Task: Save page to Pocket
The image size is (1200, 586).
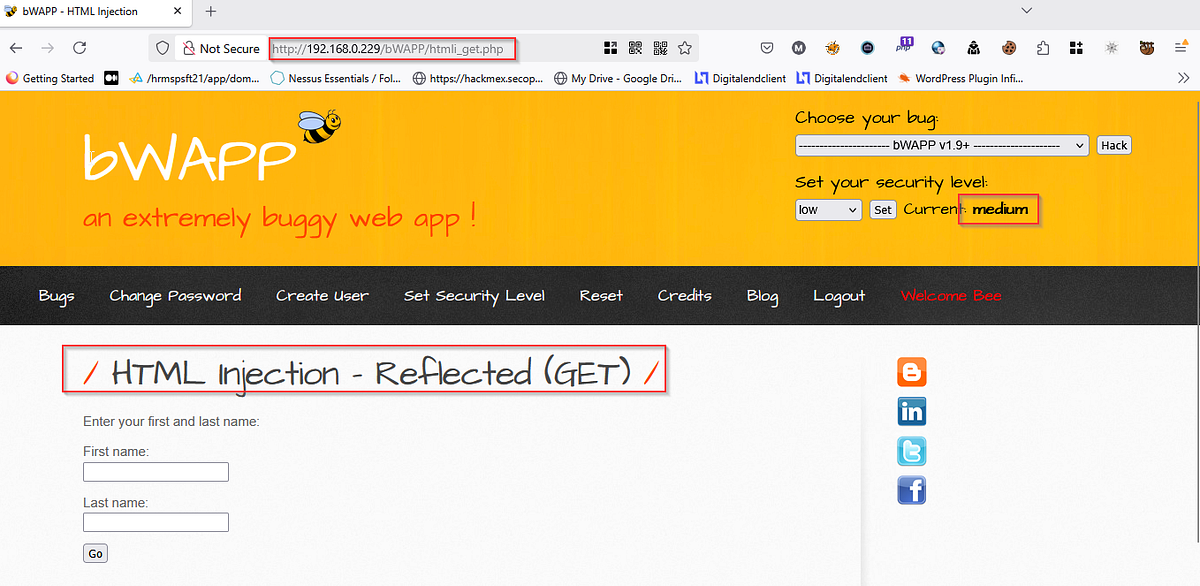Action: 767,47
